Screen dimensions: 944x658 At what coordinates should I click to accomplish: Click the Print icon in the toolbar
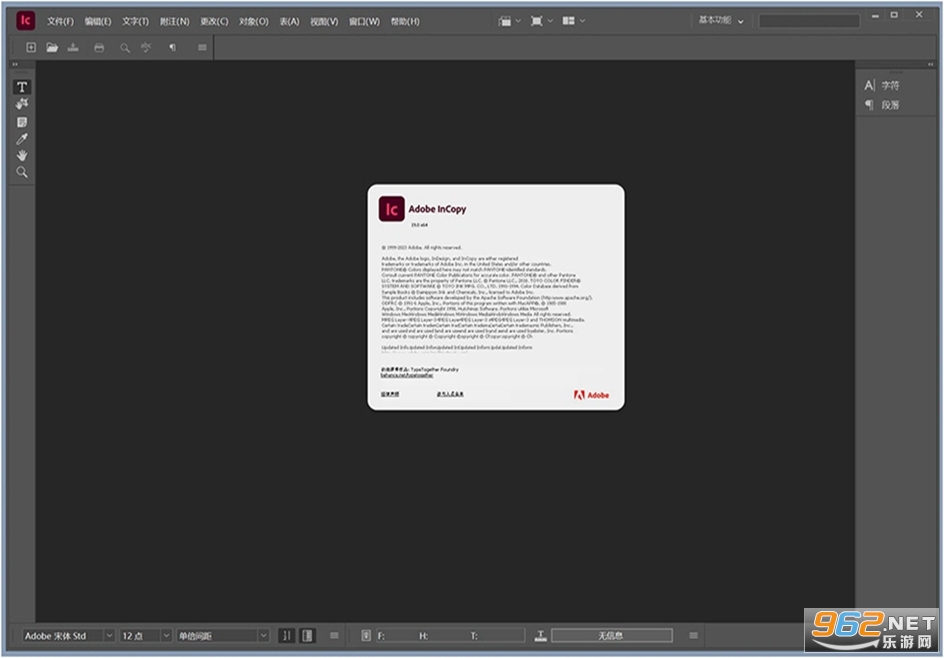tap(99, 48)
